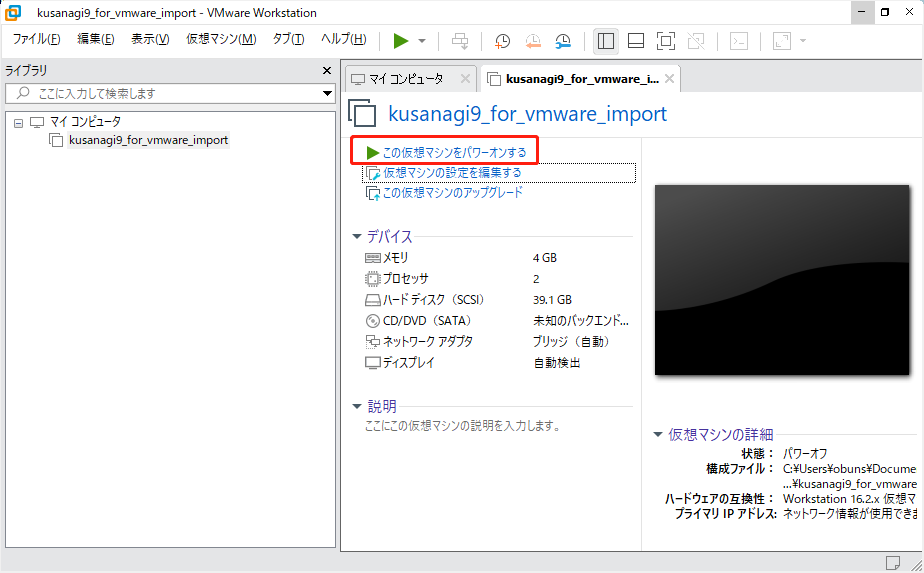Viewport: 924px width, 573px height.
Task: Select the ネットワーク アダプタ device row
Action: point(498,341)
